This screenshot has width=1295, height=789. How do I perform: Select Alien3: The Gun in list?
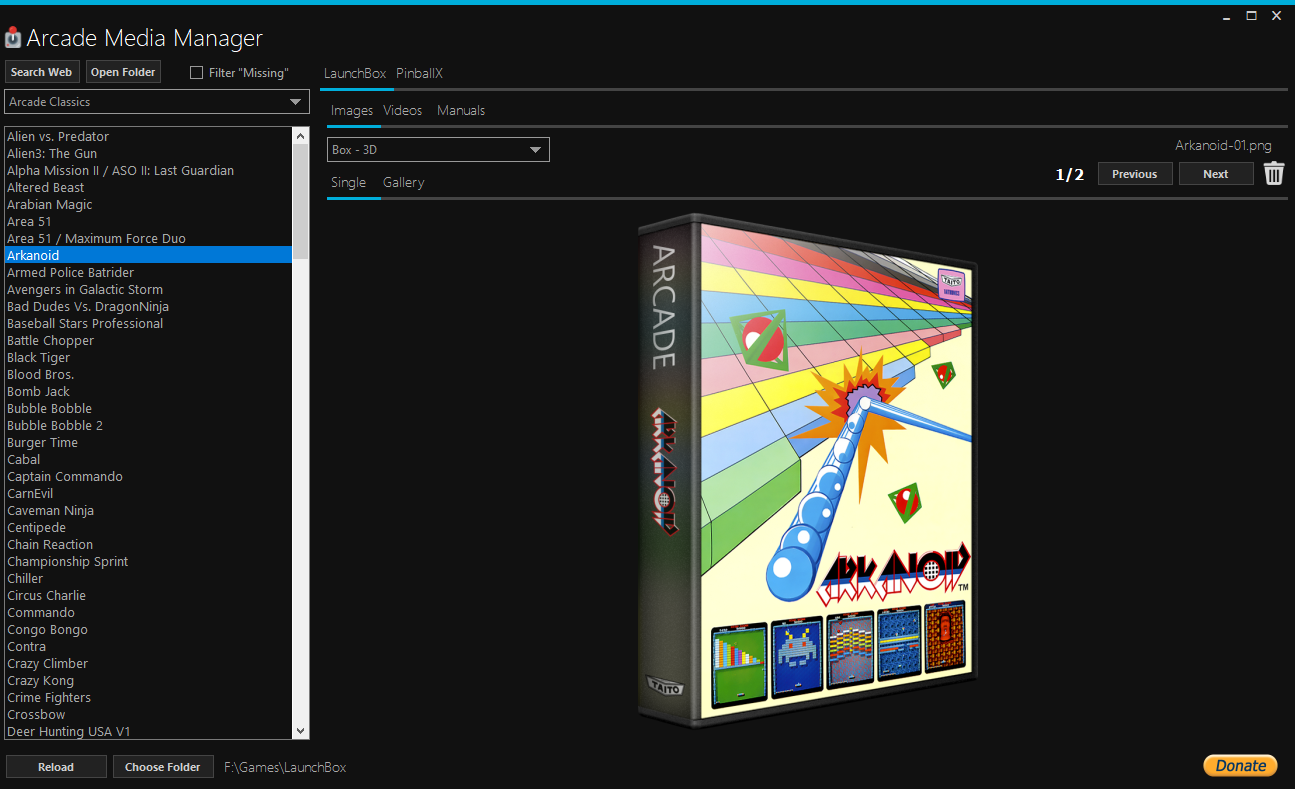[x=149, y=154]
